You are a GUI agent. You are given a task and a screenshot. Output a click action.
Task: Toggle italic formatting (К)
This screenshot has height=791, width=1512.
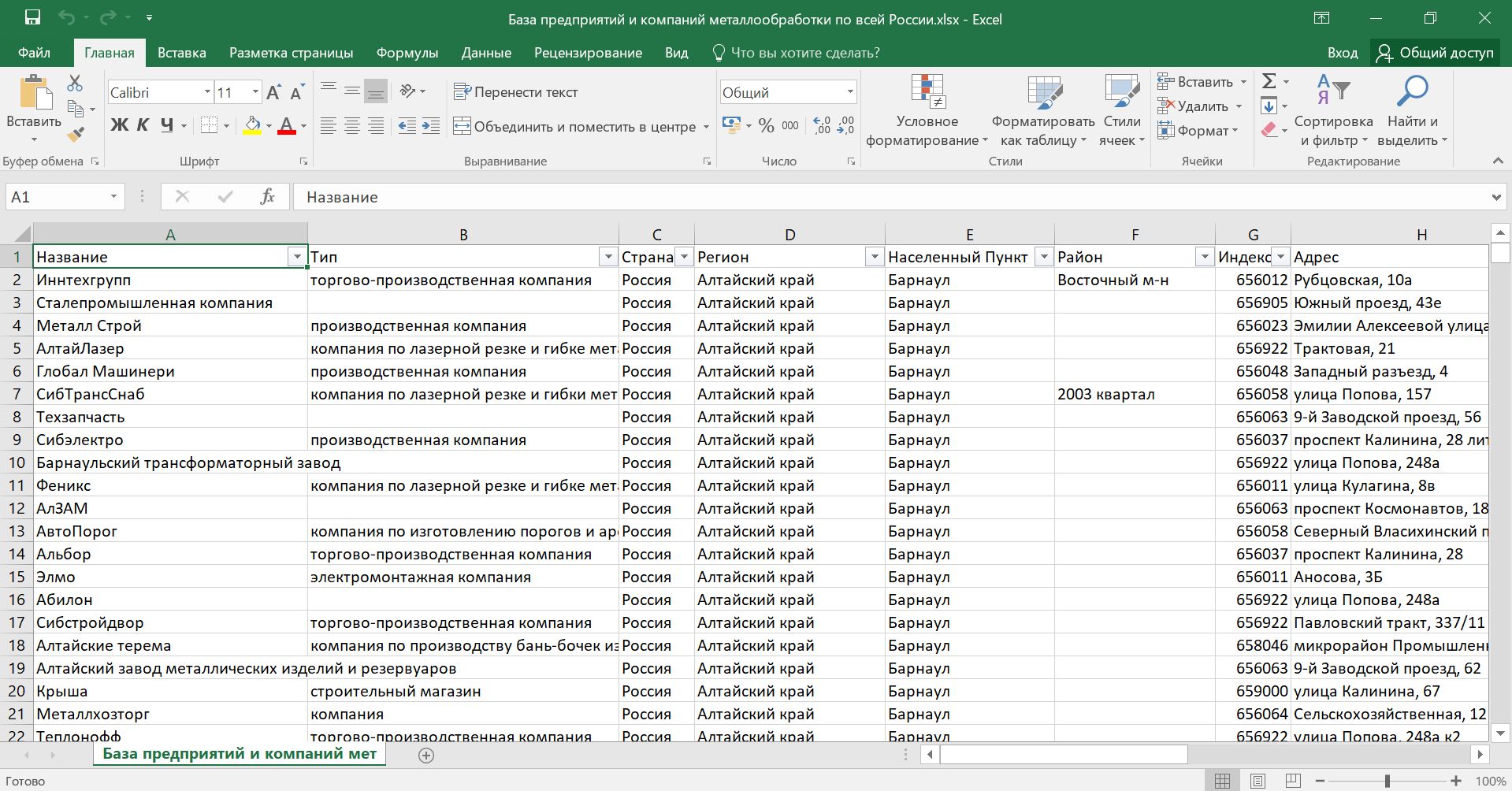point(143,125)
